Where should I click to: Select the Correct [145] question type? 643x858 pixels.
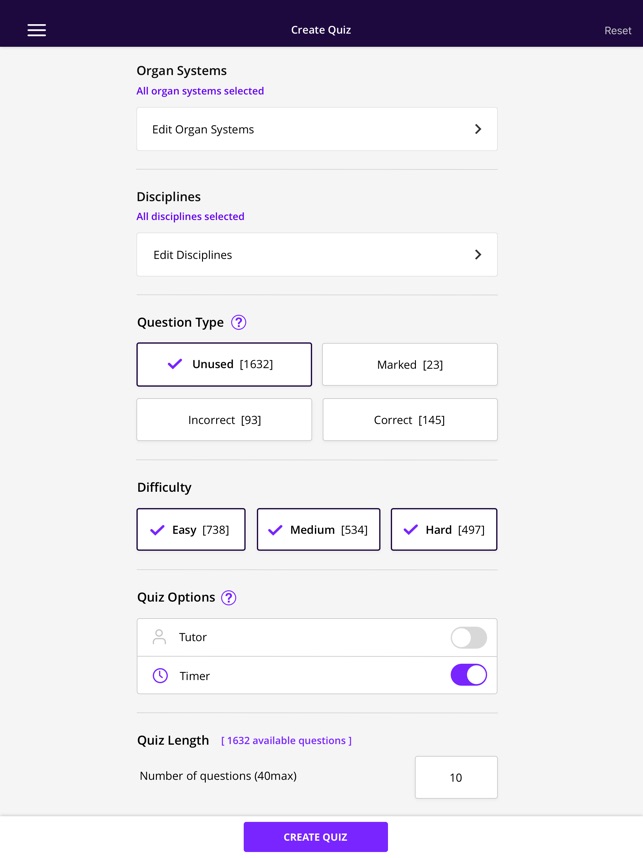409,419
